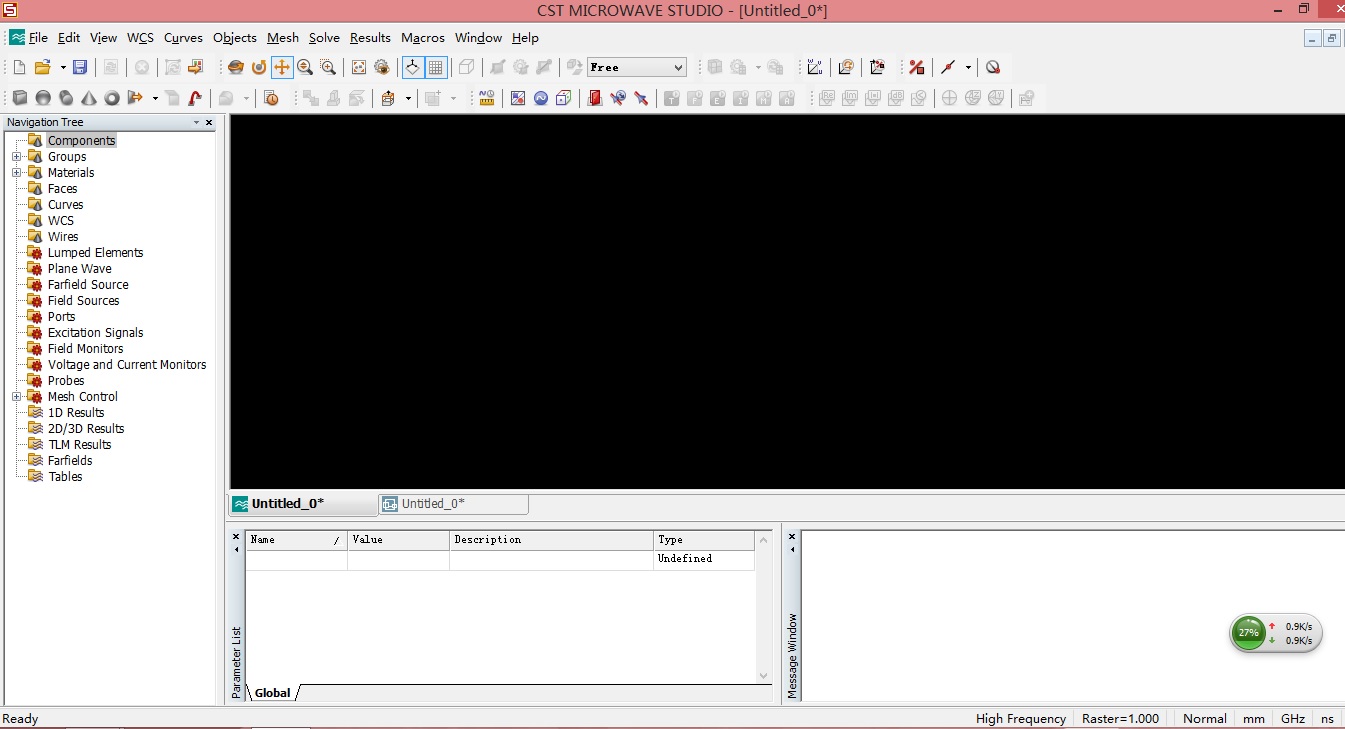Define a Discrete port icon
The image size is (1345, 729).
618,98
